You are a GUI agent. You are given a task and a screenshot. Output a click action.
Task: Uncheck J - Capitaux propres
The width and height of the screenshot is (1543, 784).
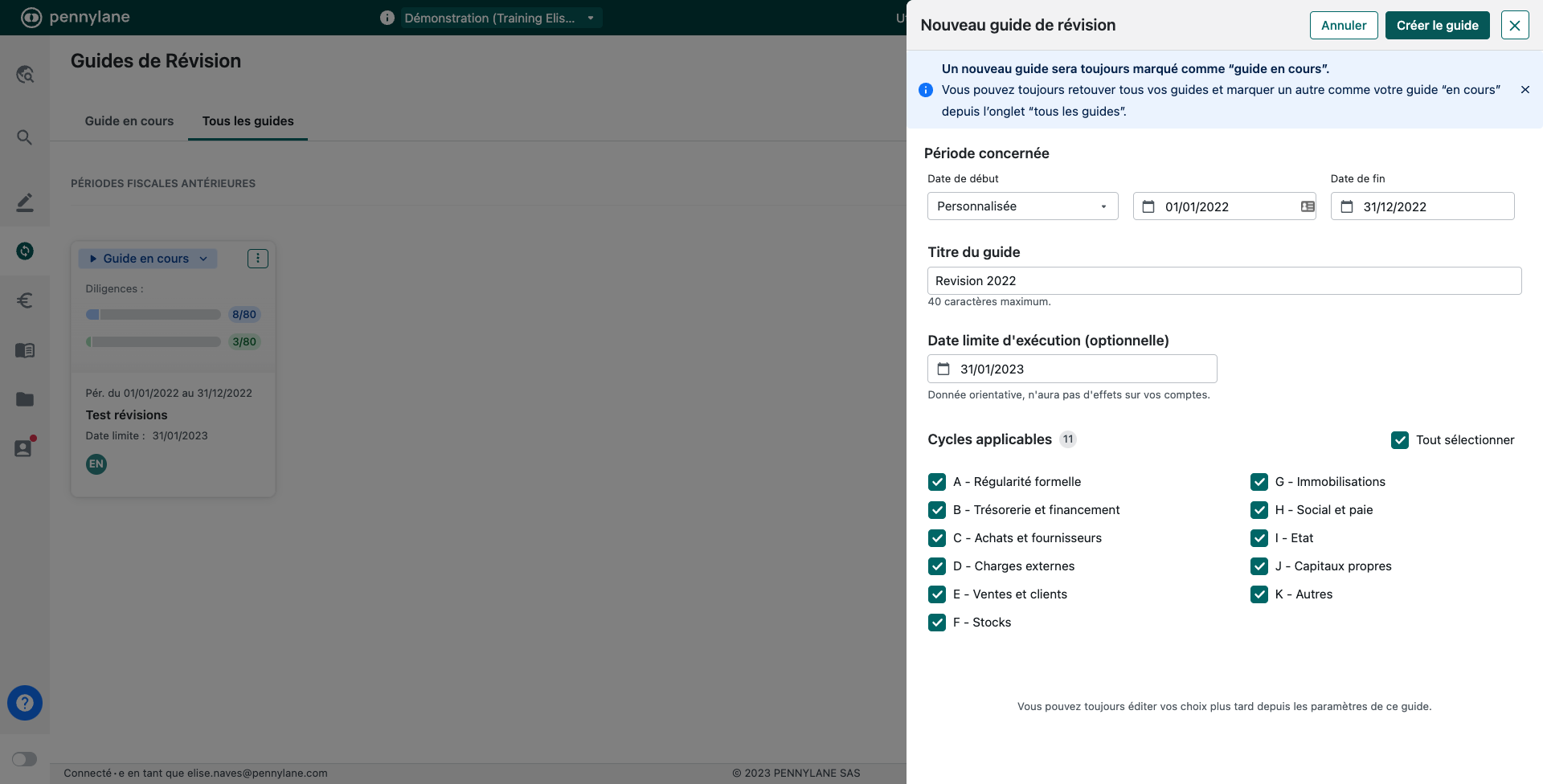(x=1259, y=566)
